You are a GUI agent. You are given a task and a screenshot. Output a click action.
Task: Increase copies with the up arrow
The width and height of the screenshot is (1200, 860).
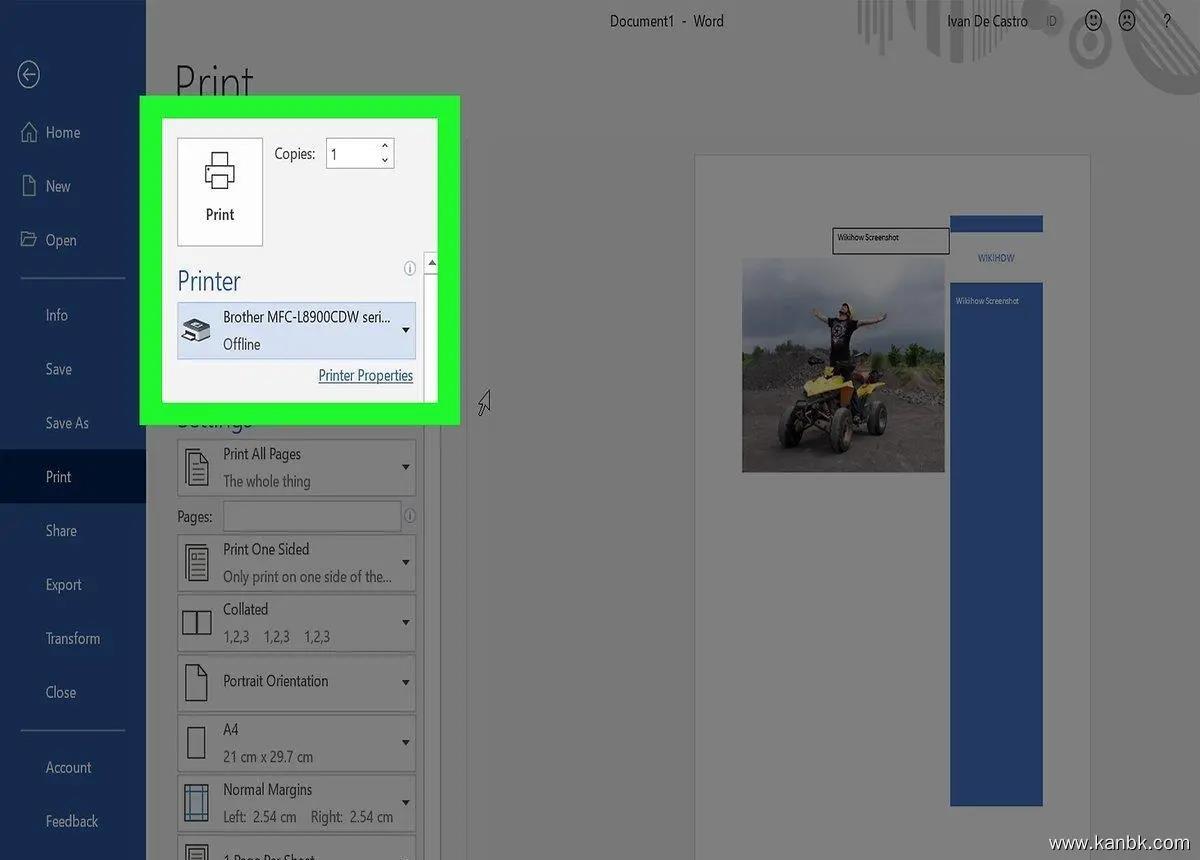point(385,147)
